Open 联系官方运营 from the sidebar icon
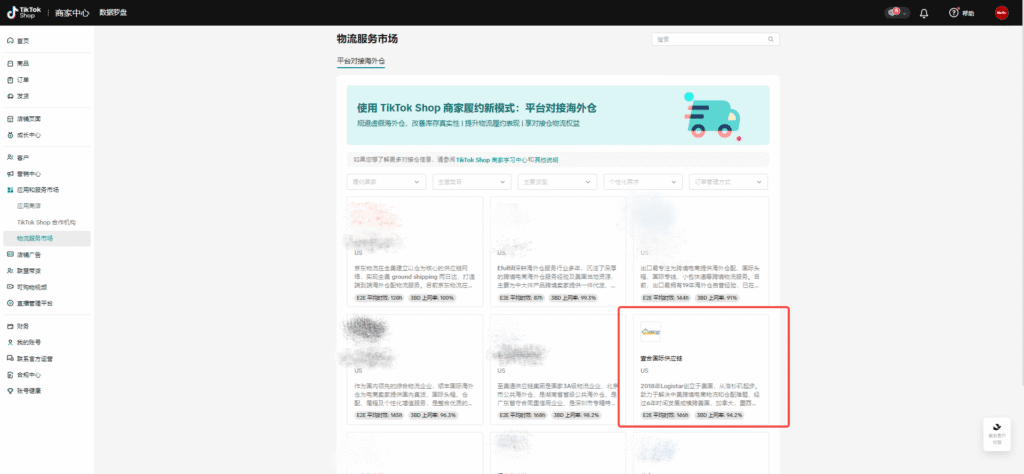1024x474 pixels. tap(10, 358)
